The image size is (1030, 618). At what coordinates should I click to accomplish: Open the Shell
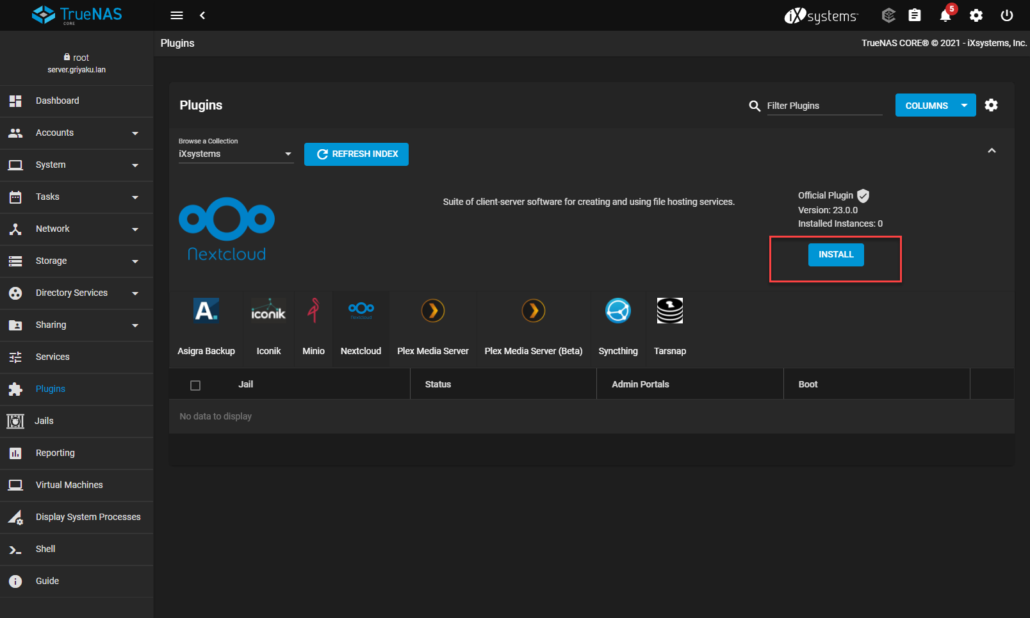coord(76,549)
